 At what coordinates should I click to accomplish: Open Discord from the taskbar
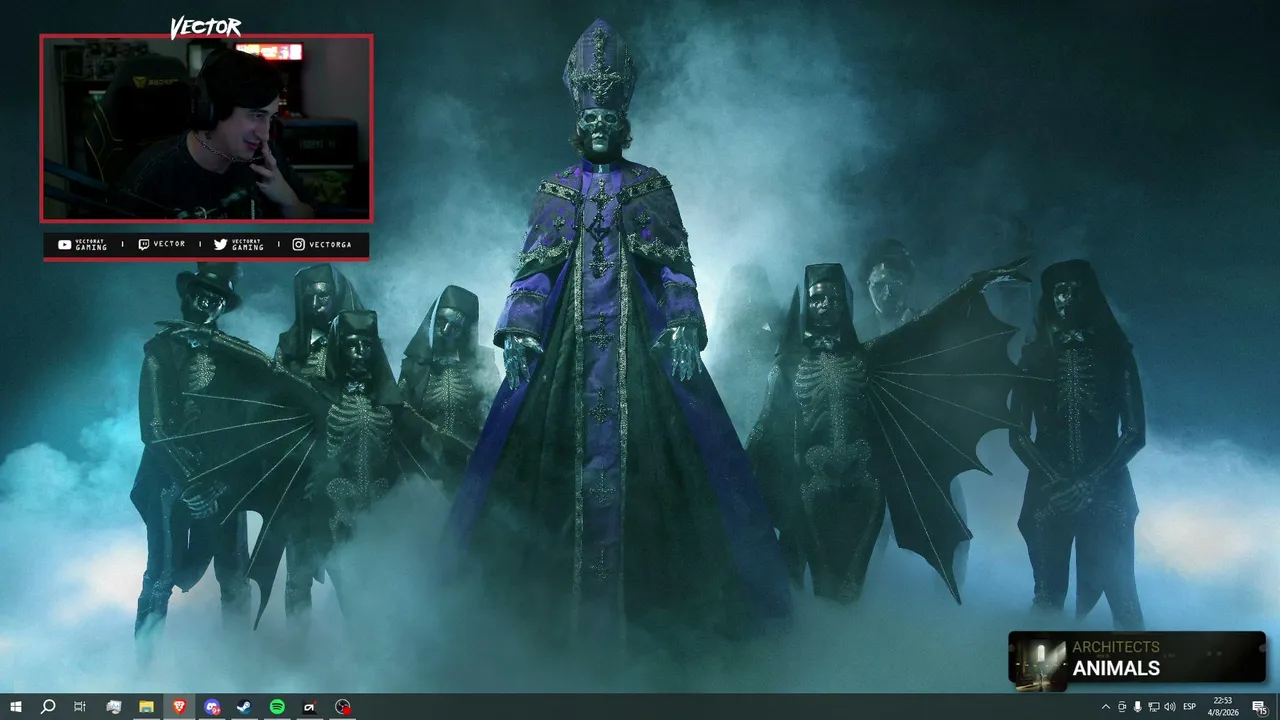click(x=212, y=707)
